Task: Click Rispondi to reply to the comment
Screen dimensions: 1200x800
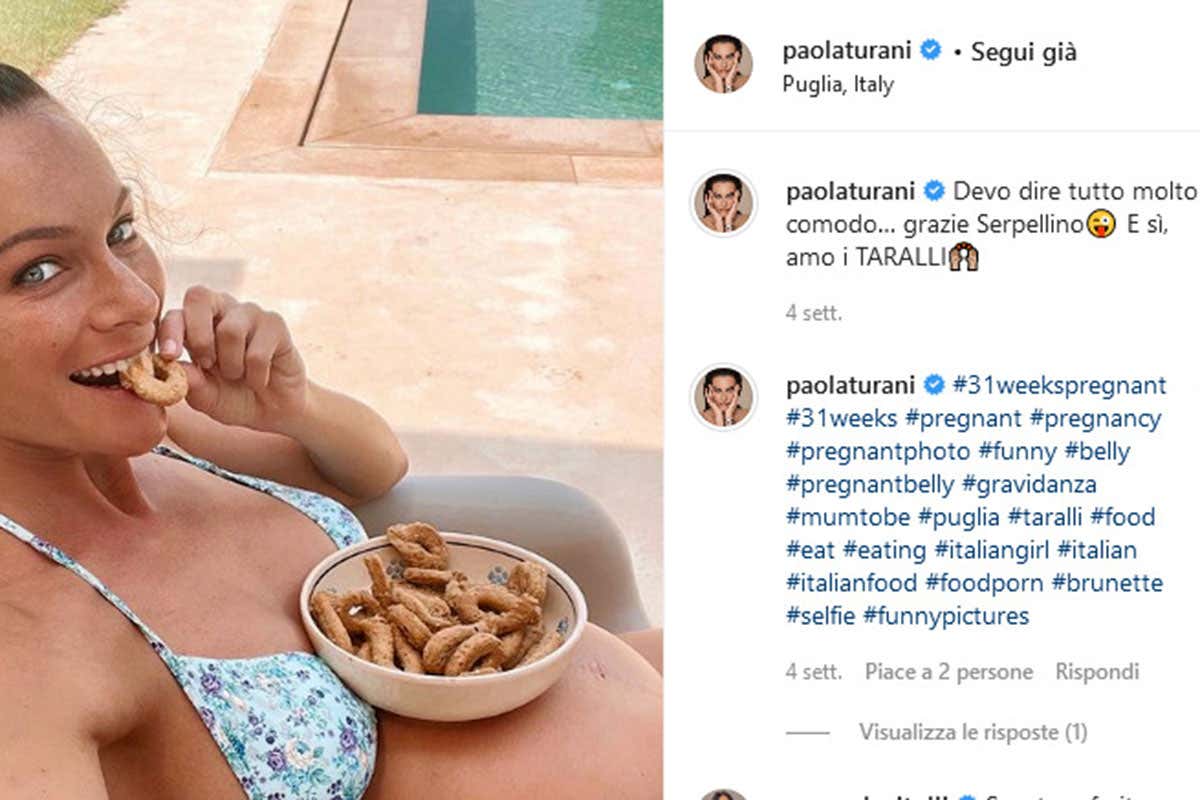Action: click(1097, 672)
